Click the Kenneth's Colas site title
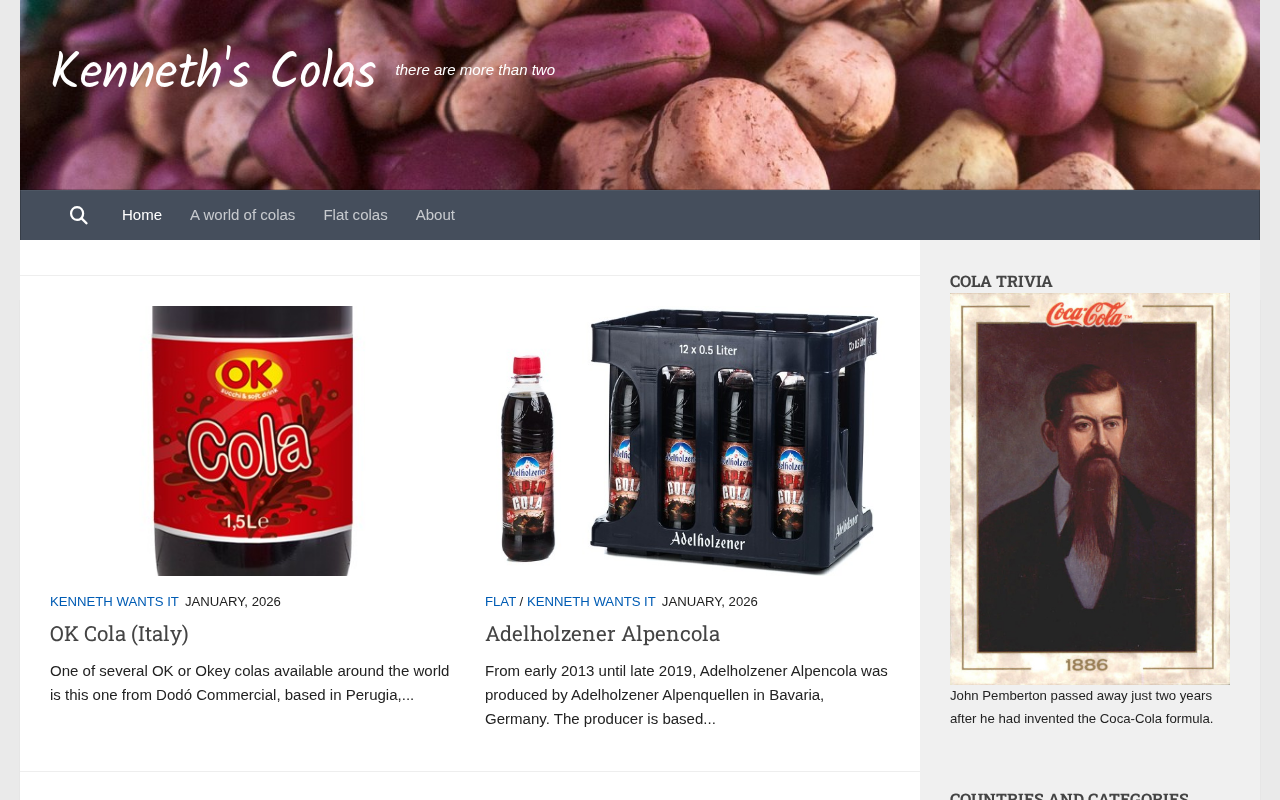The height and width of the screenshot is (800, 1280). pyautogui.click(x=213, y=71)
